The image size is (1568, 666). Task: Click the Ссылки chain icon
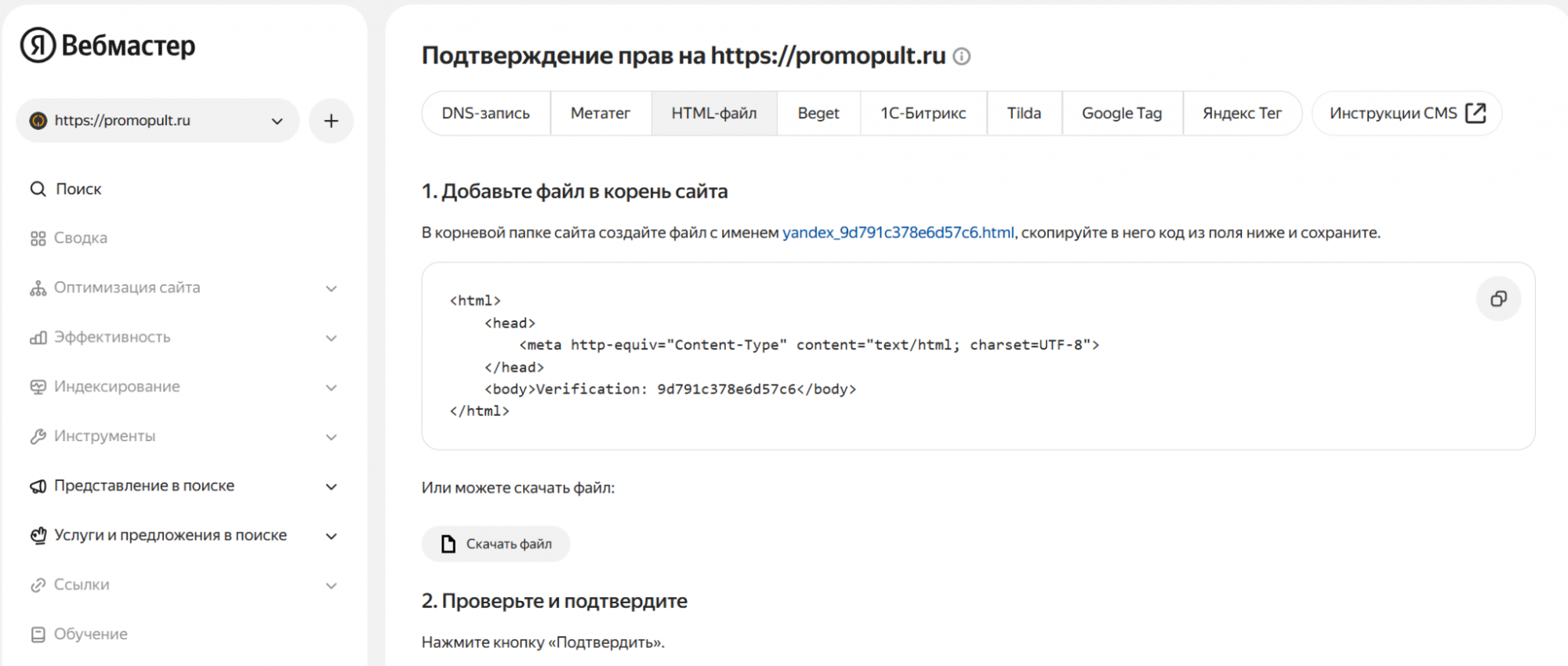[38, 585]
